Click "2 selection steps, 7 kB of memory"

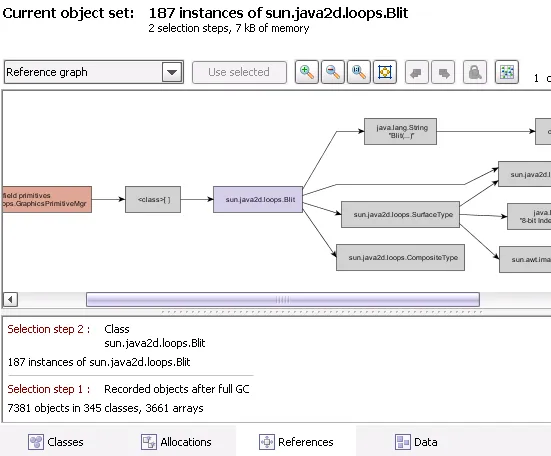click(229, 28)
